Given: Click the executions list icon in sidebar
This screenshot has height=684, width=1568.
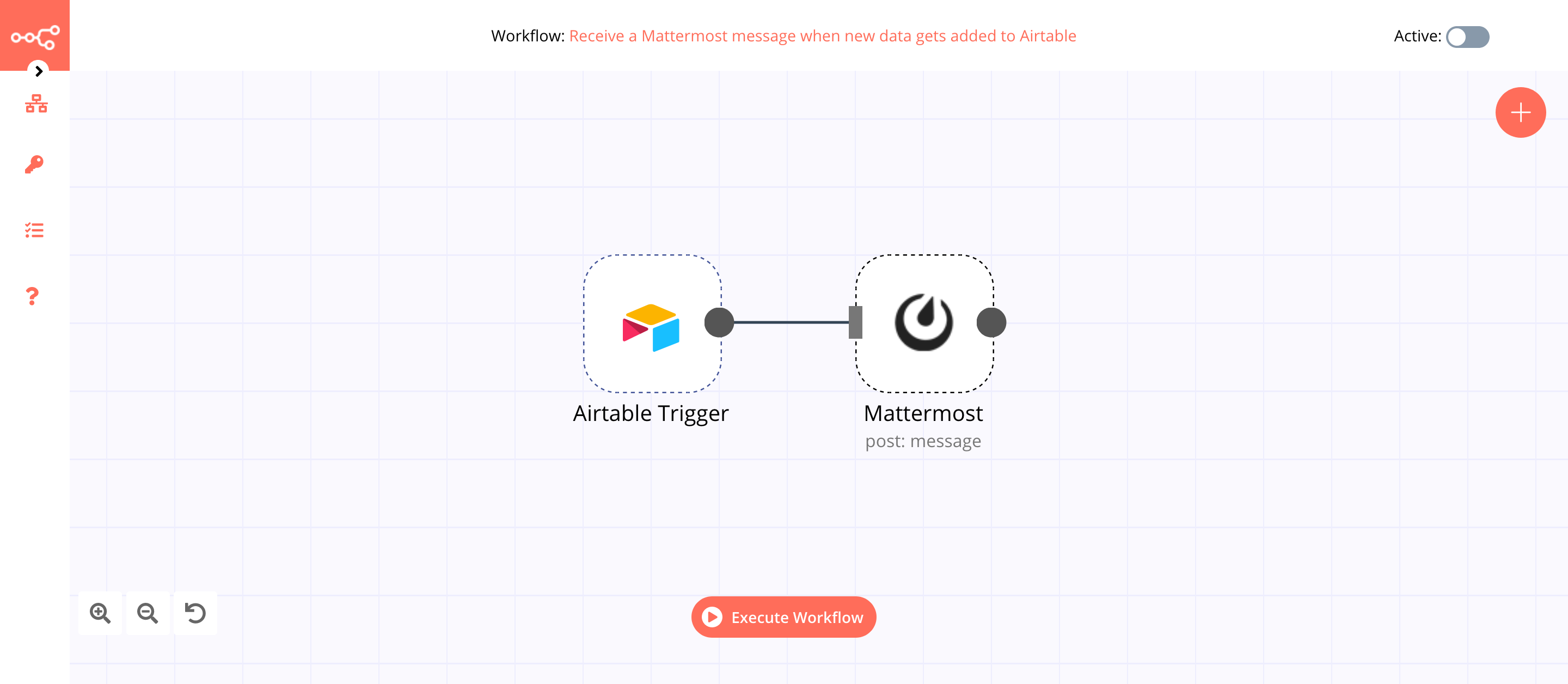Looking at the screenshot, I should pos(35,230).
